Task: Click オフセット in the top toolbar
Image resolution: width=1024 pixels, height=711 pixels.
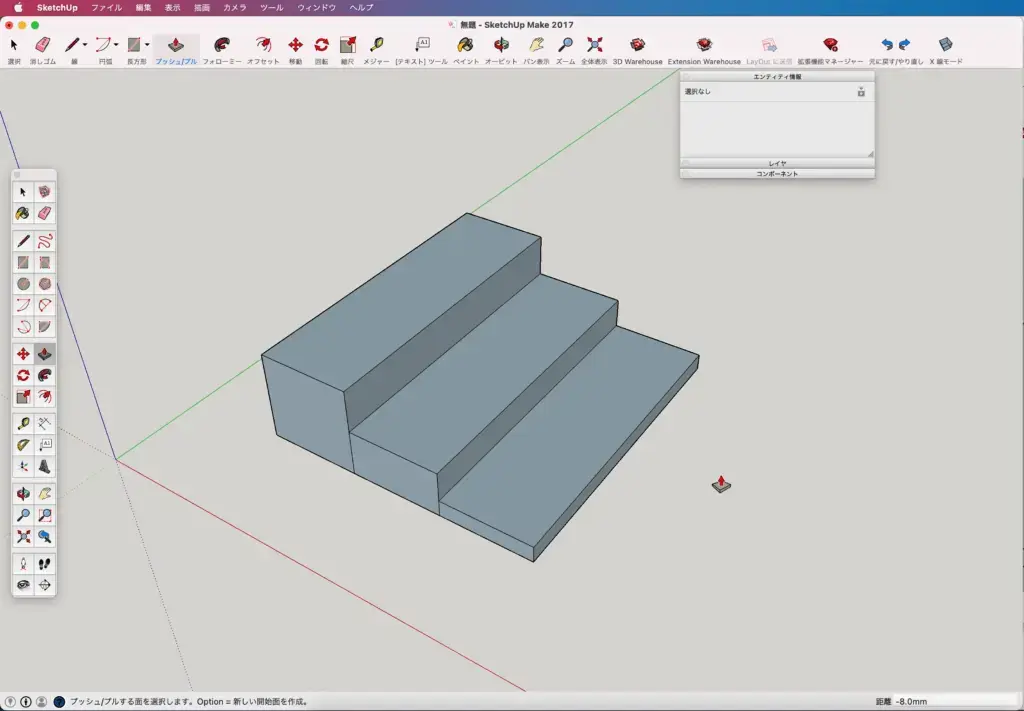Action: (x=263, y=50)
